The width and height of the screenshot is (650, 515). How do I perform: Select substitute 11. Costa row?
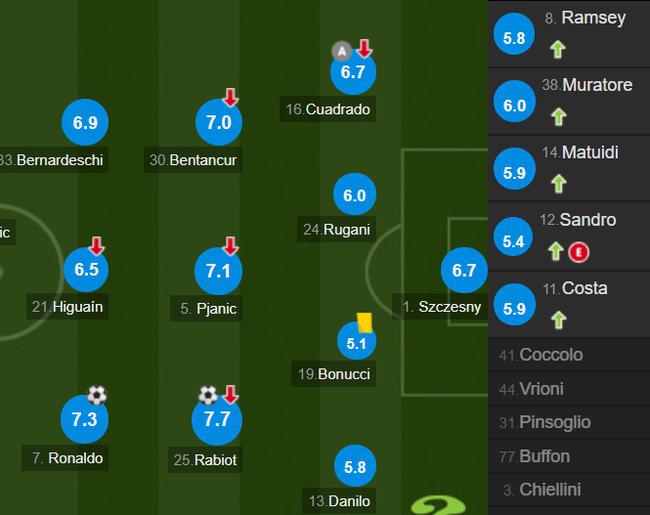569,305
